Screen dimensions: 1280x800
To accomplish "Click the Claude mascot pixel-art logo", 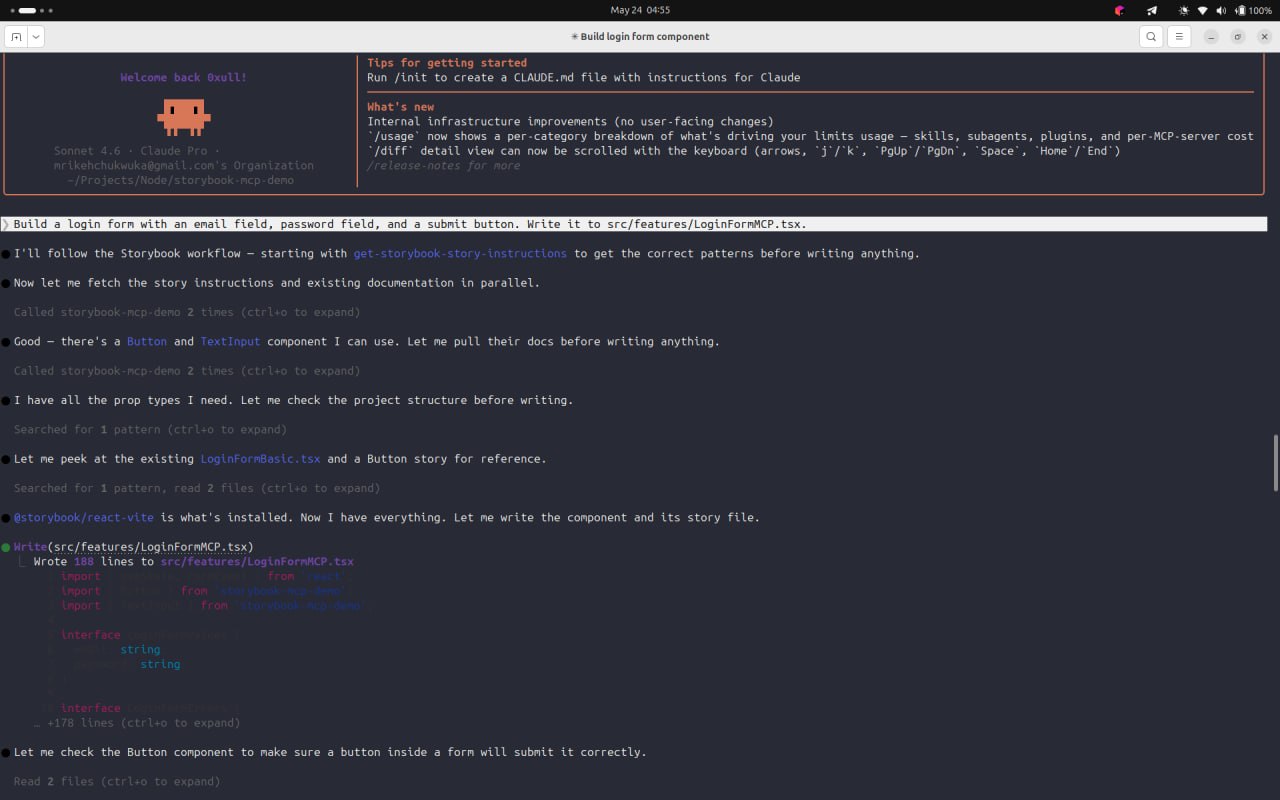I will (184, 116).
